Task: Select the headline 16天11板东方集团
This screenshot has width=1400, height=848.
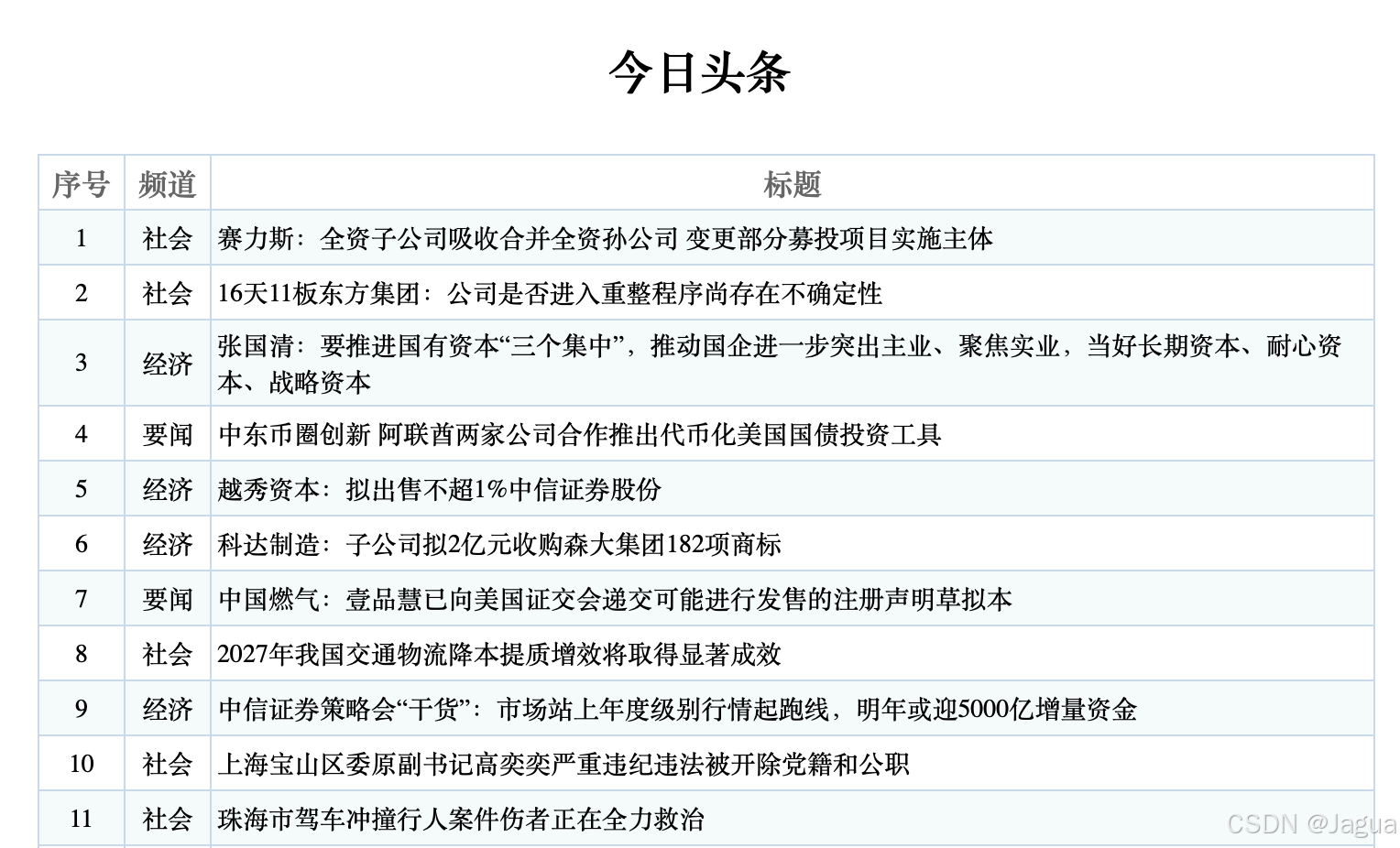Action: pos(550,294)
